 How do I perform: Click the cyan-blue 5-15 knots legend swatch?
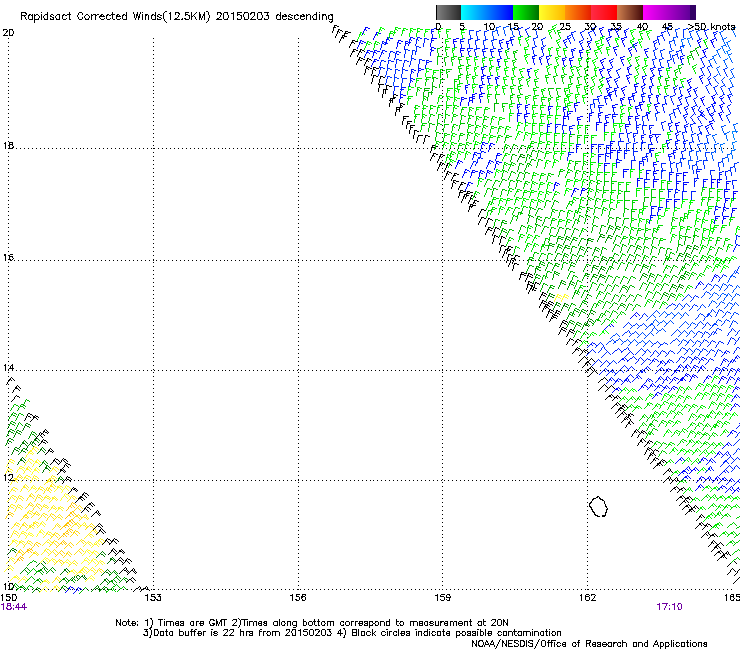487,12
